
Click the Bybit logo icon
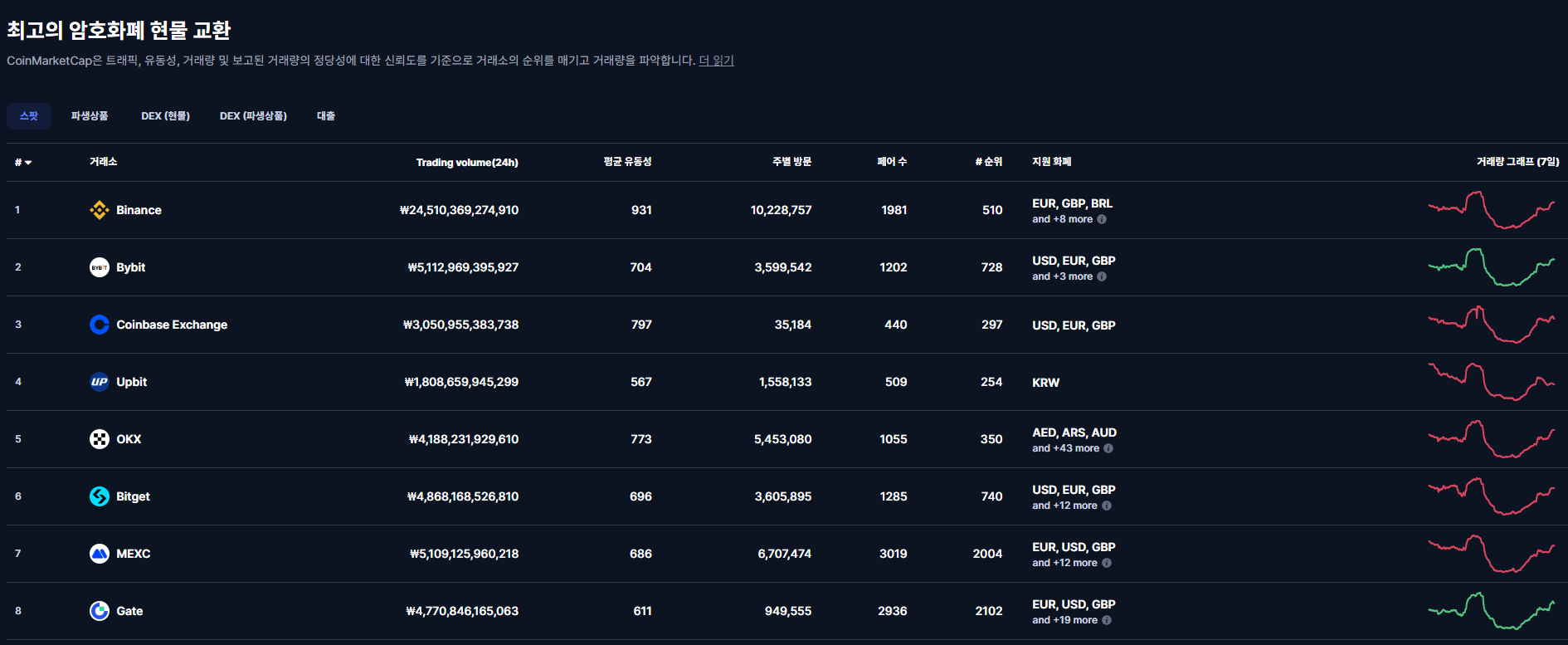tap(100, 267)
